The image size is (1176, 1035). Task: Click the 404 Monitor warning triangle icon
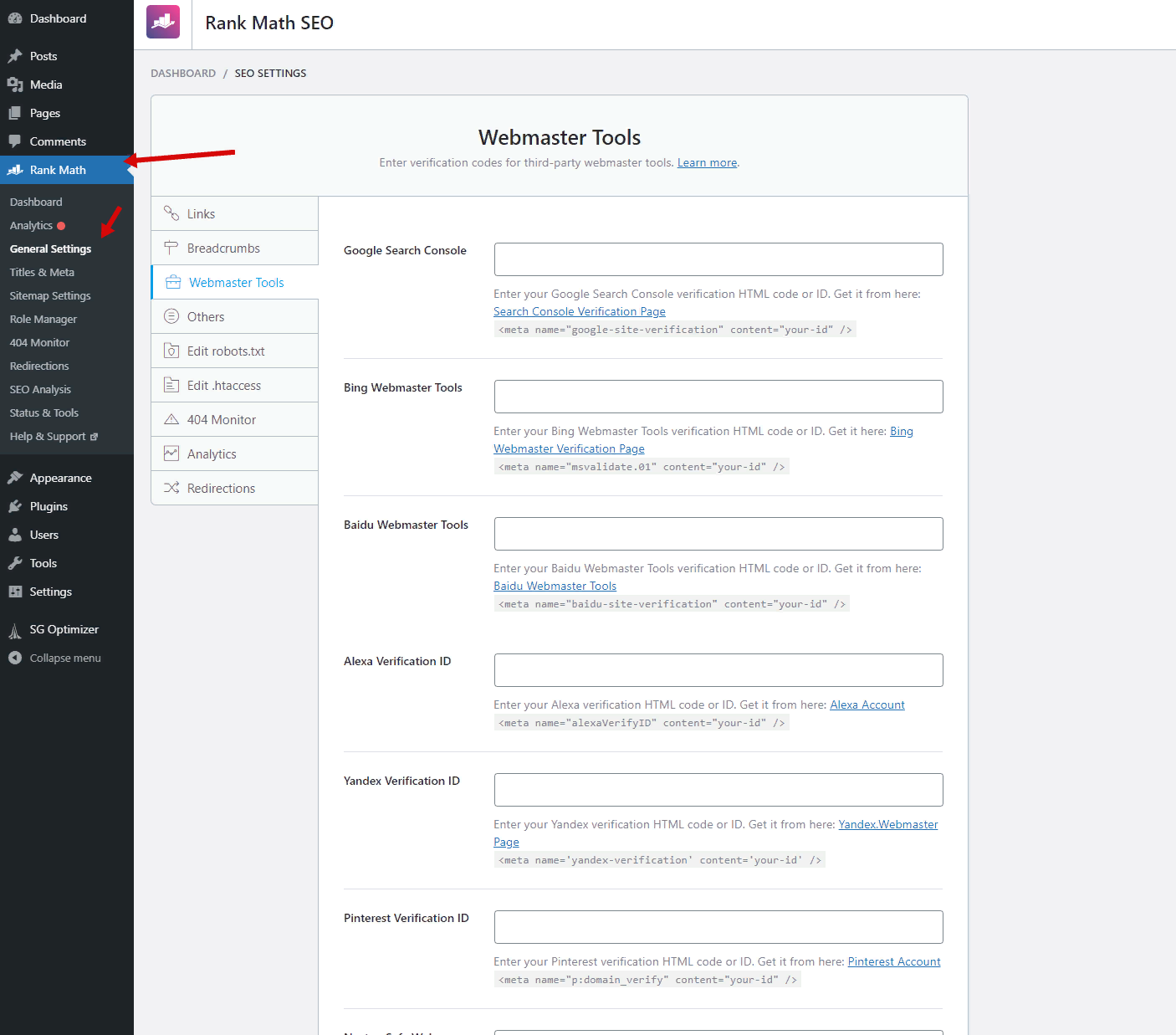pyautogui.click(x=171, y=419)
